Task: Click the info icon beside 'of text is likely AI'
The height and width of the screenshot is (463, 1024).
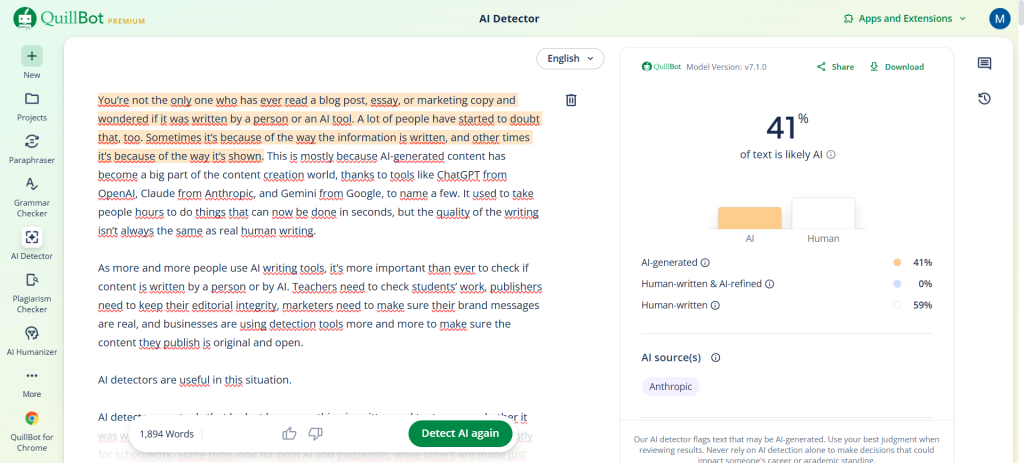Action: pos(831,155)
